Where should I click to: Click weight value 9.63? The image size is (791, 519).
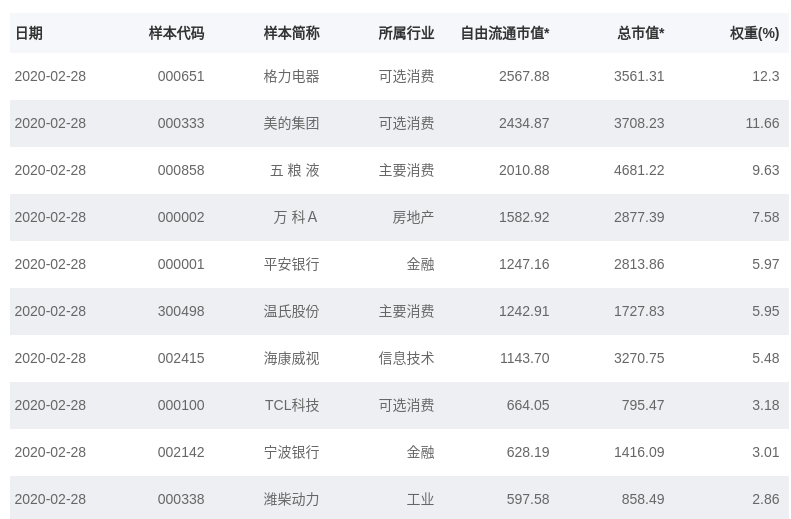click(766, 170)
